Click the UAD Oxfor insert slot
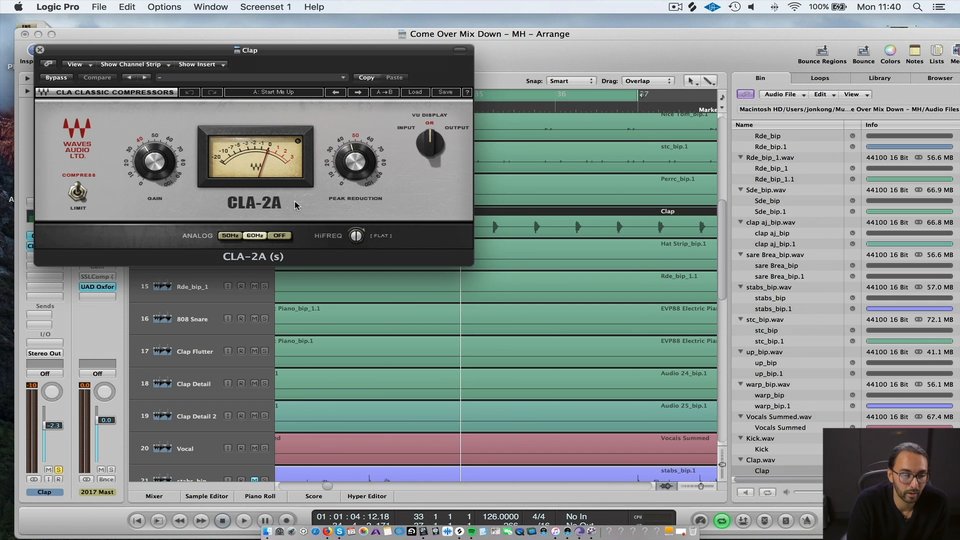The image size is (960, 540). [97, 287]
